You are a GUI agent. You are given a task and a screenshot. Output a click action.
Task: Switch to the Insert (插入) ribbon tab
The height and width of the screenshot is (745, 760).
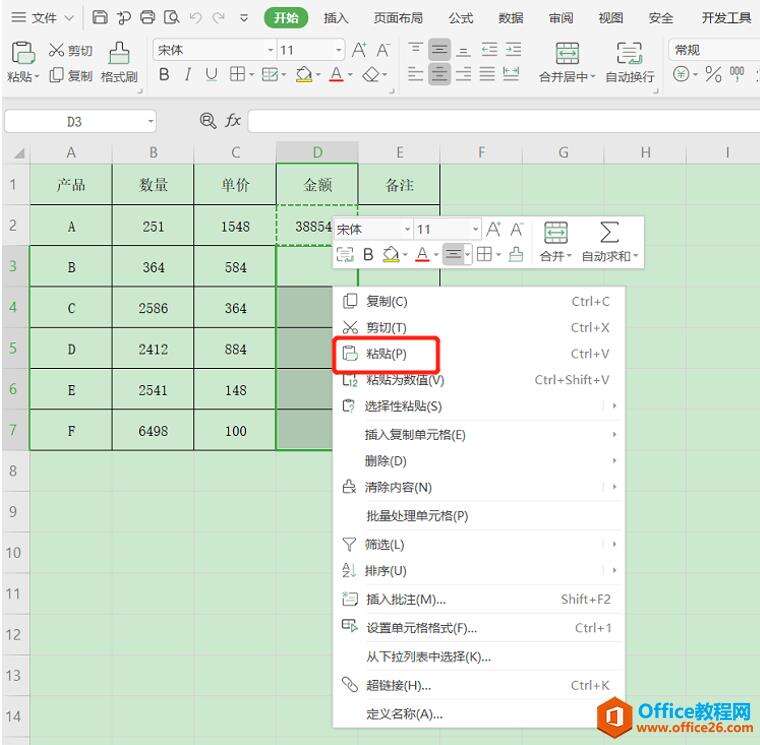(x=337, y=18)
